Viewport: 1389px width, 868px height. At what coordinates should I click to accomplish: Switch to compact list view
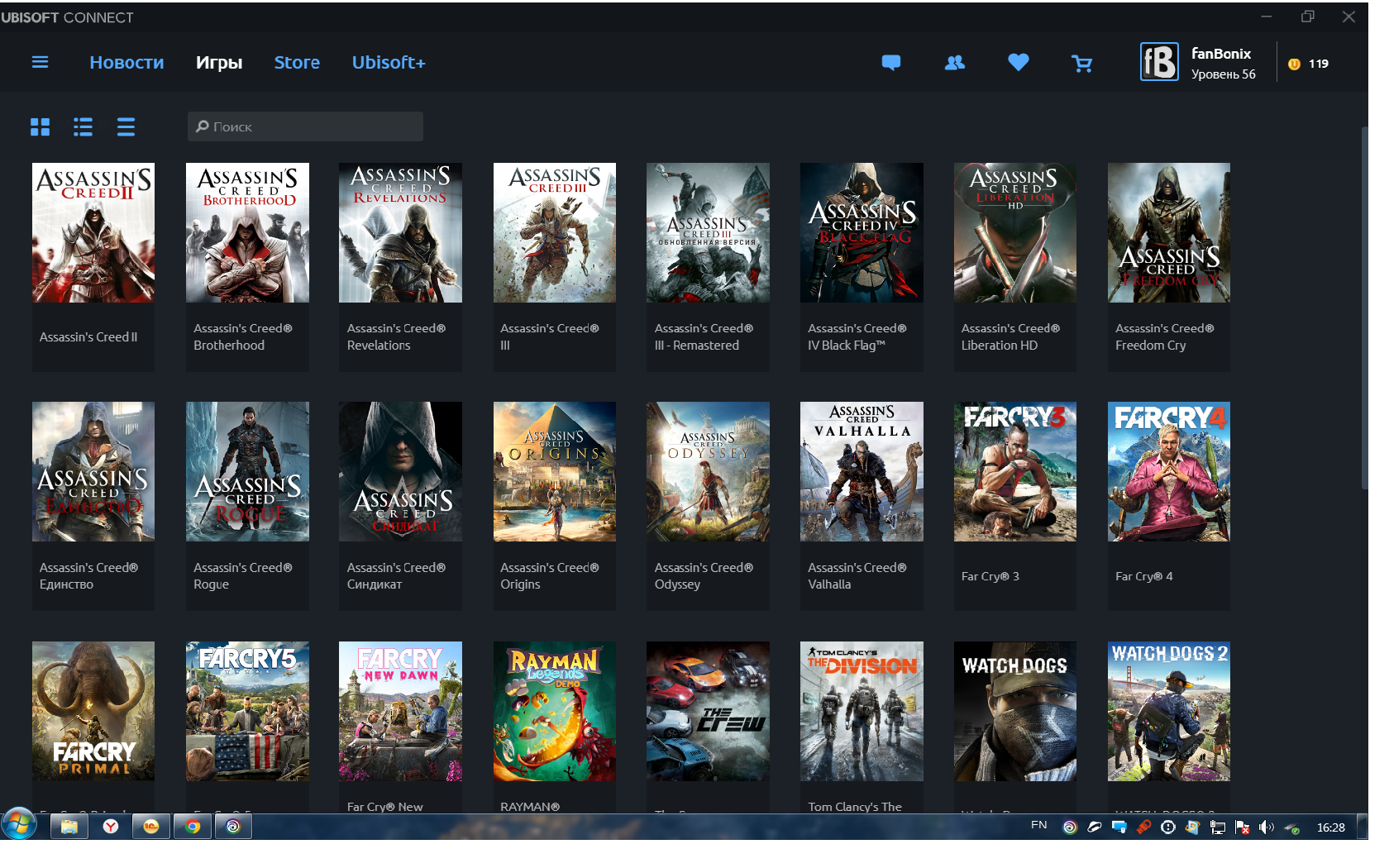coord(126,126)
